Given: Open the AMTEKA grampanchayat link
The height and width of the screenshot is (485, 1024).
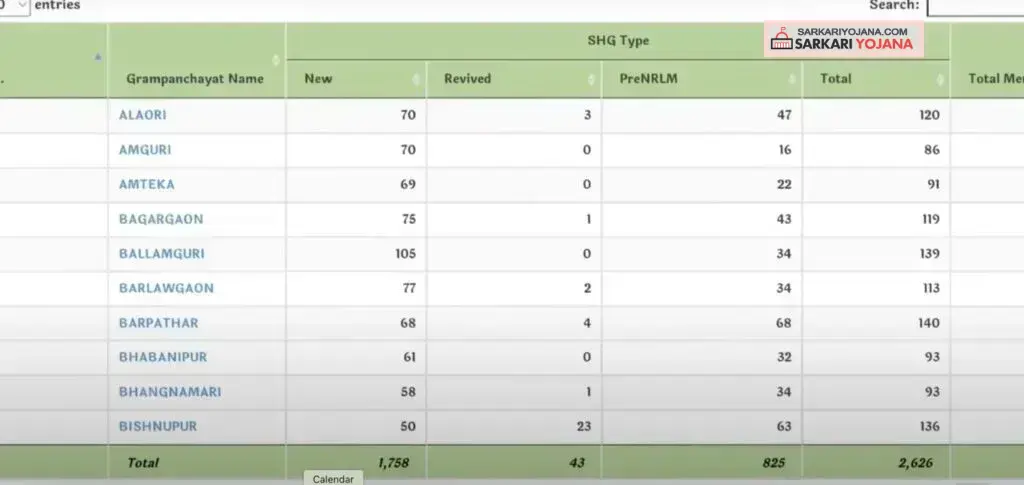Looking at the screenshot, I should 147,184.
